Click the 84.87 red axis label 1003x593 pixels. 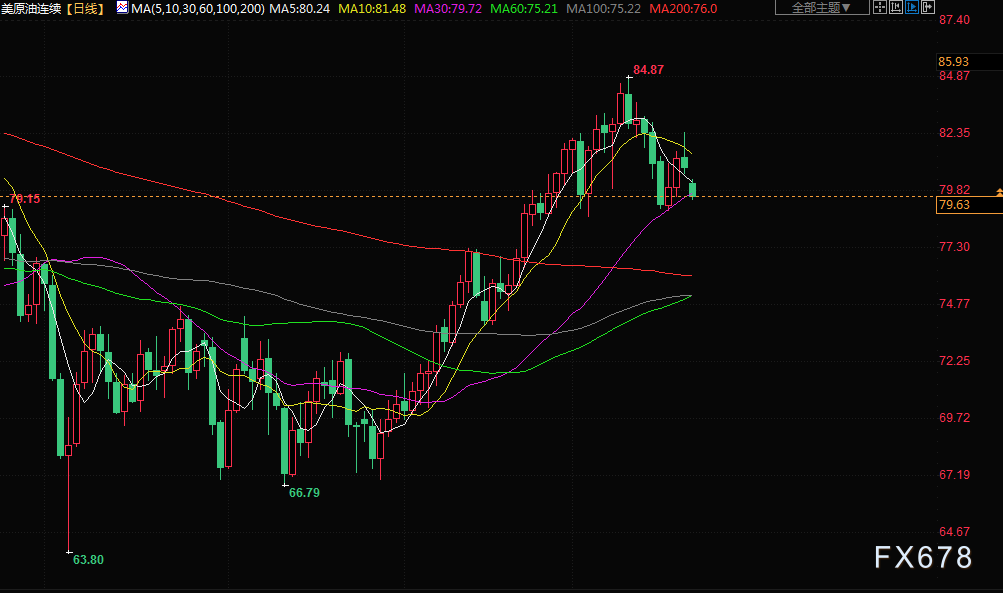[x=954, y=76]
